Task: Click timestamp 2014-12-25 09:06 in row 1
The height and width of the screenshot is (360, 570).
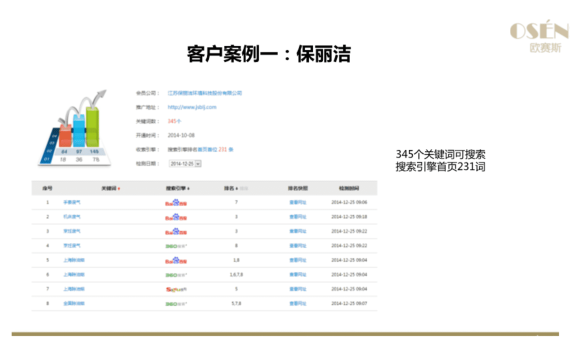Action: tap(349, 202)
